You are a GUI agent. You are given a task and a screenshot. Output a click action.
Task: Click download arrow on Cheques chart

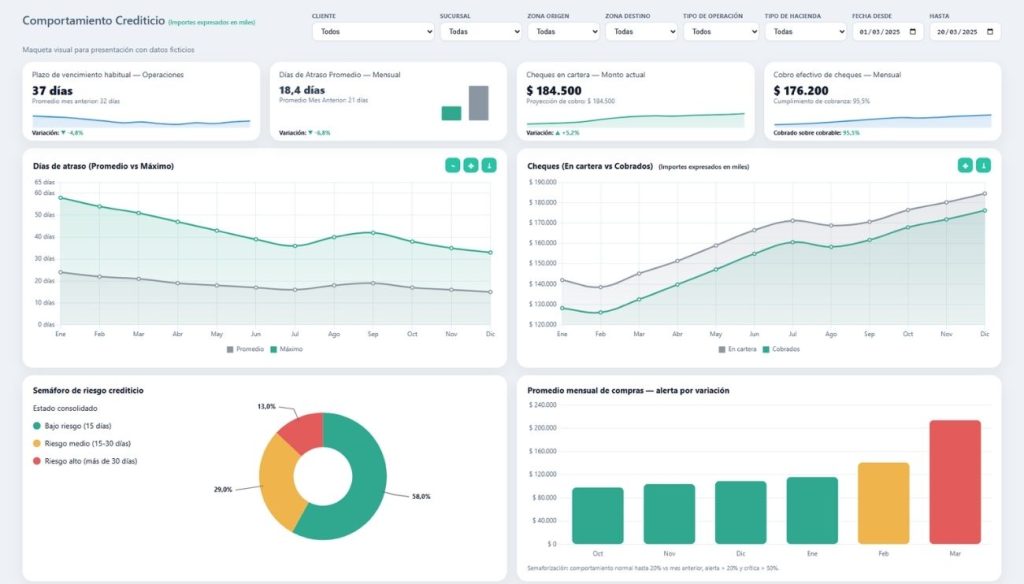click(983, 165)
